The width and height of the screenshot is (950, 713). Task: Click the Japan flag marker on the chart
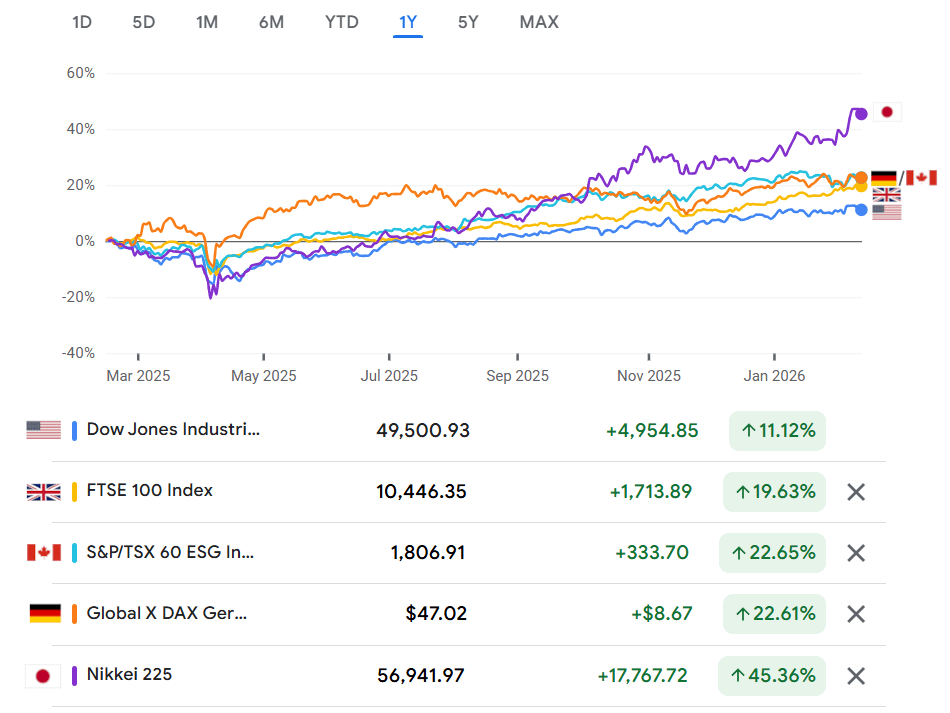886,112
